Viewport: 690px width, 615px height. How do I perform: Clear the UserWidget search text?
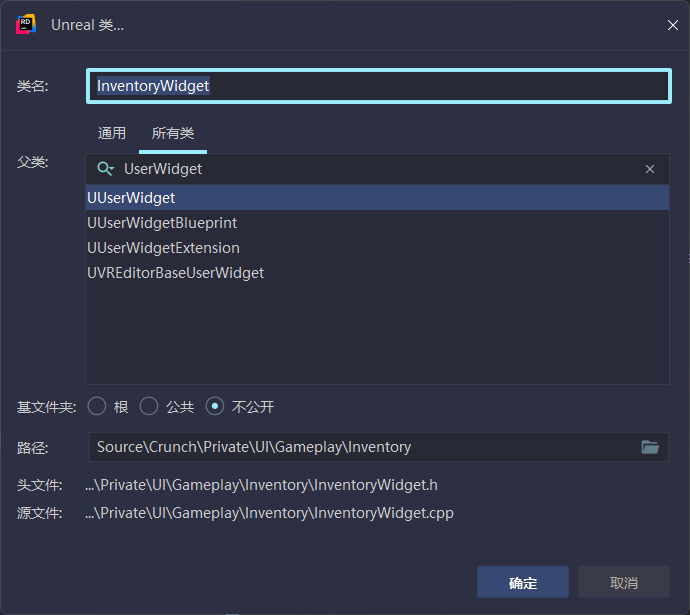click(650, 169)
